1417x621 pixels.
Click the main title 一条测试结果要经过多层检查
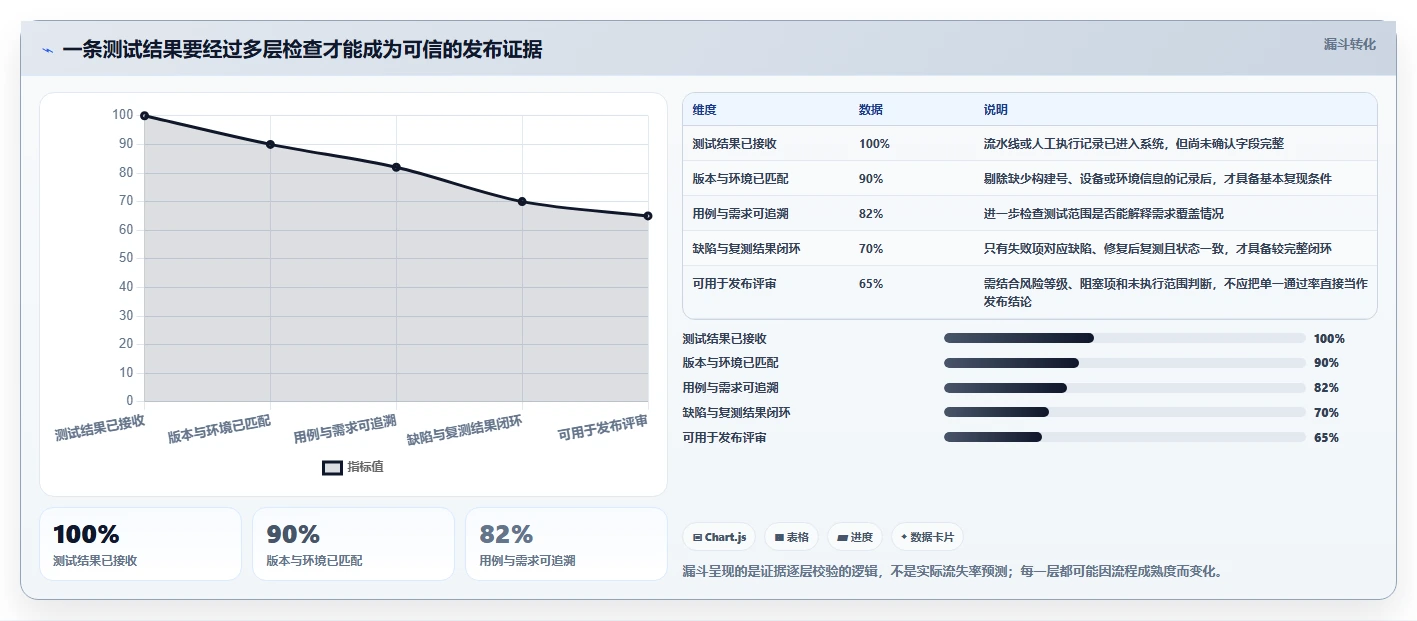pyautogui.click(x=303, y=50)
